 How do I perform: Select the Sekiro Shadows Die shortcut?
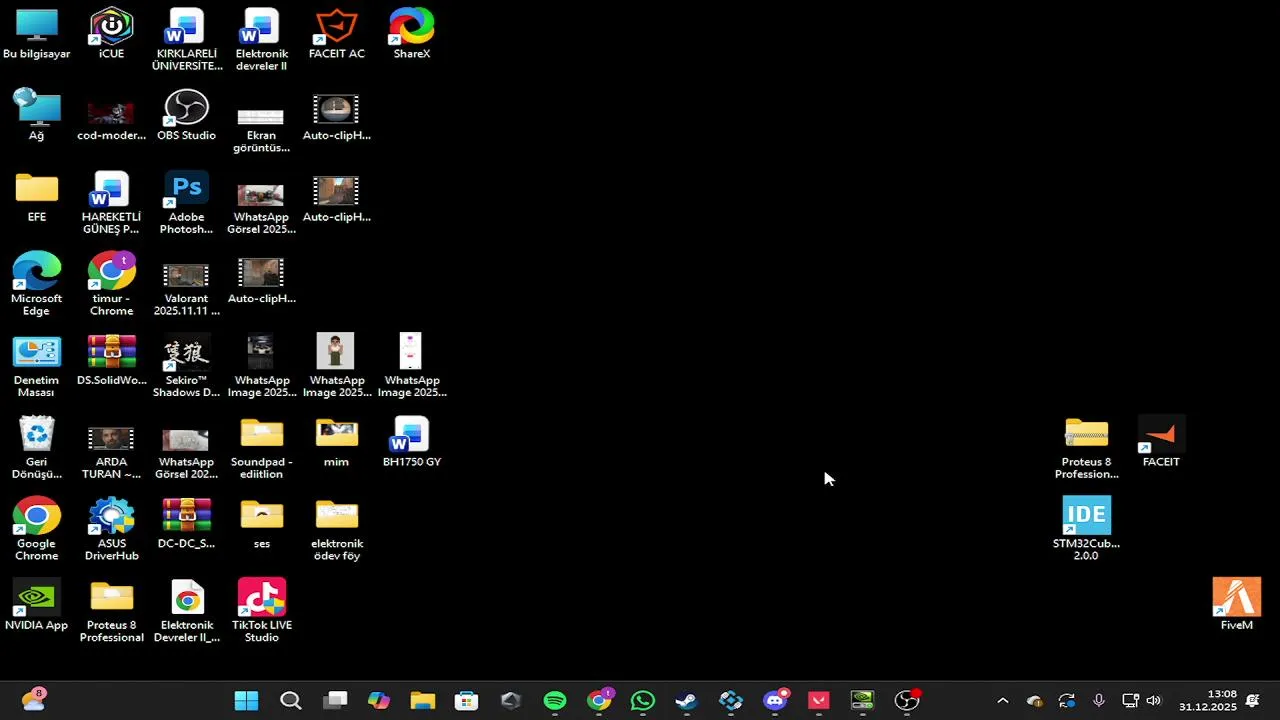(186, 367)
